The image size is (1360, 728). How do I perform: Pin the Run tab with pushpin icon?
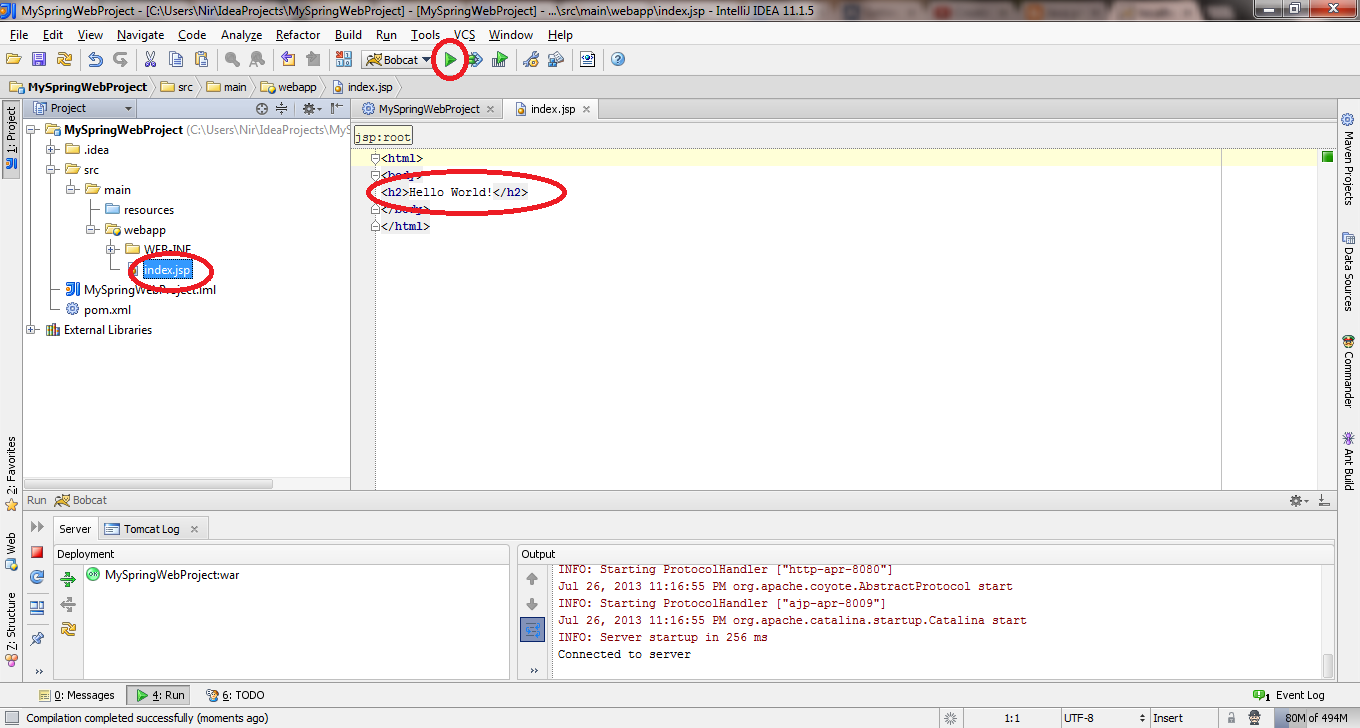pos(37,638)
